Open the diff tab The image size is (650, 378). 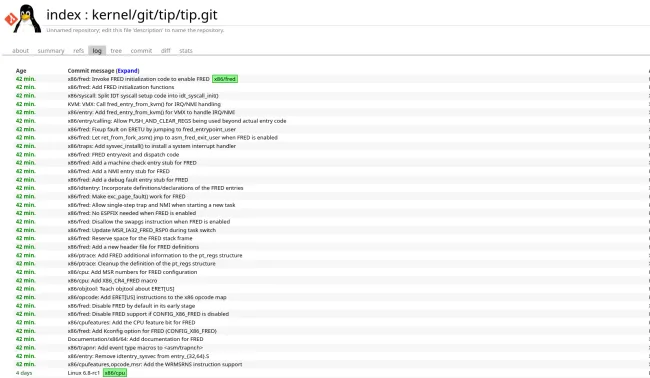coord(165,51)
